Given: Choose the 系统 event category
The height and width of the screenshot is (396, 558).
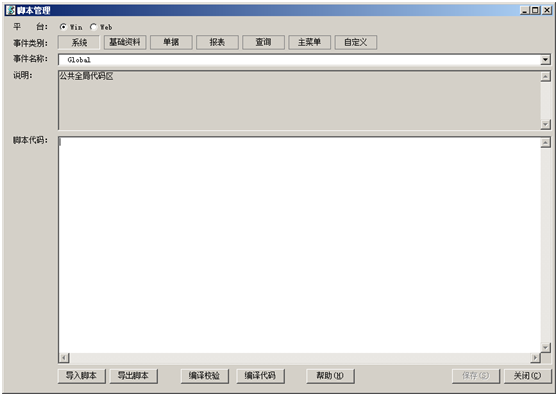Looking at the screenshot, I should (79, 42).
